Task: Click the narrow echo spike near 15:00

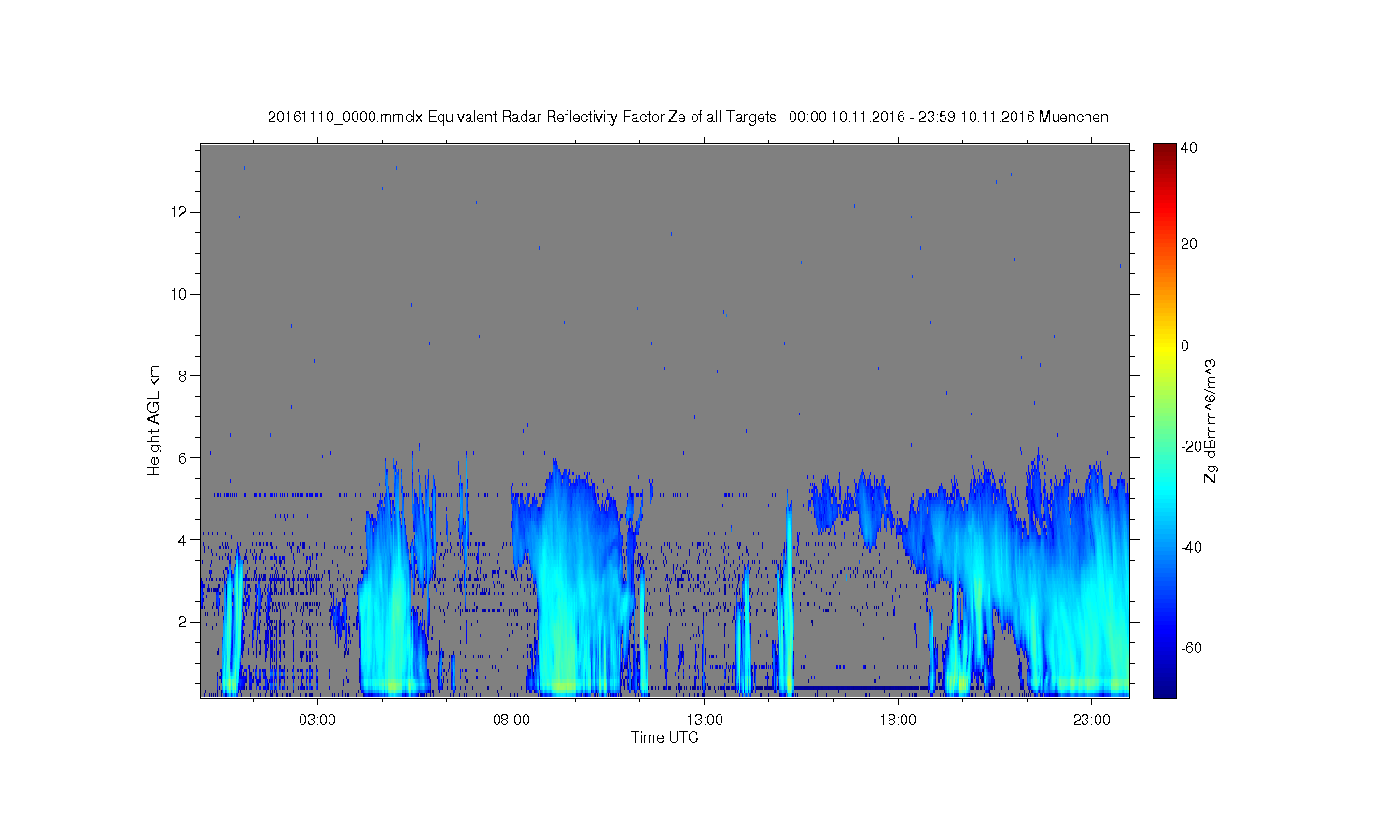Action: coord(789,597)
